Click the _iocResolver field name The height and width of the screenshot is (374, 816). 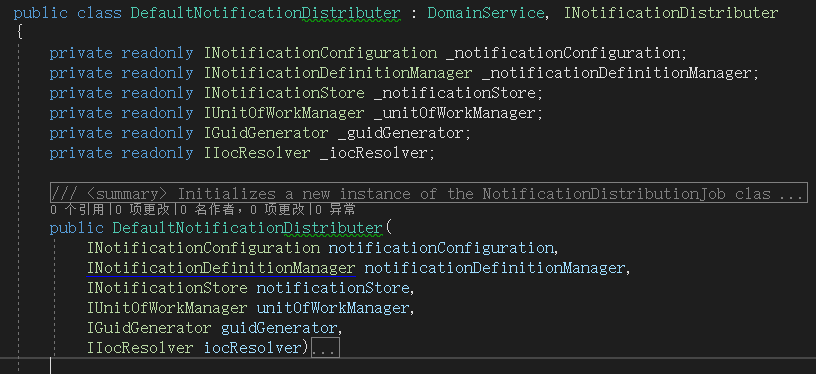click(x=373, y=153)
